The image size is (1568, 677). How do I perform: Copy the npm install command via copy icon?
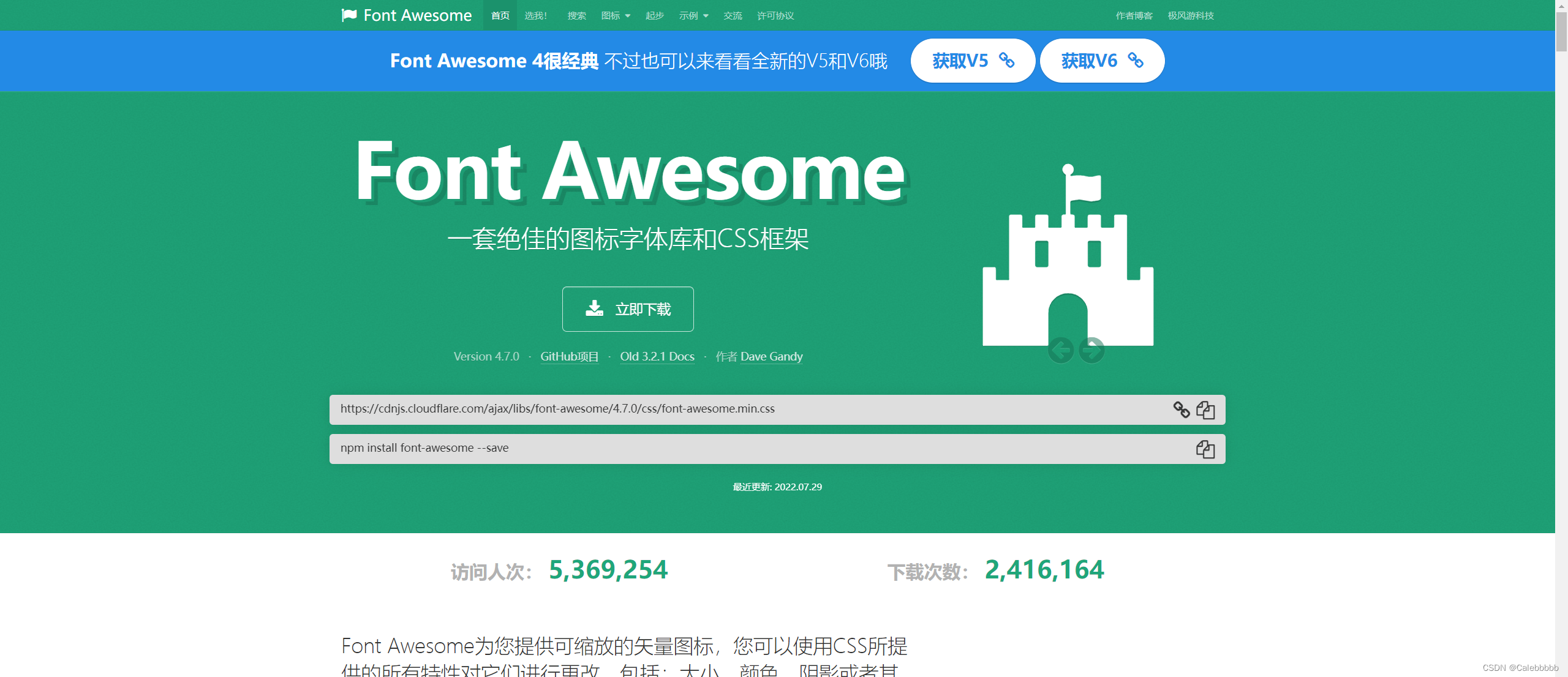click(x=1205, y=449)
